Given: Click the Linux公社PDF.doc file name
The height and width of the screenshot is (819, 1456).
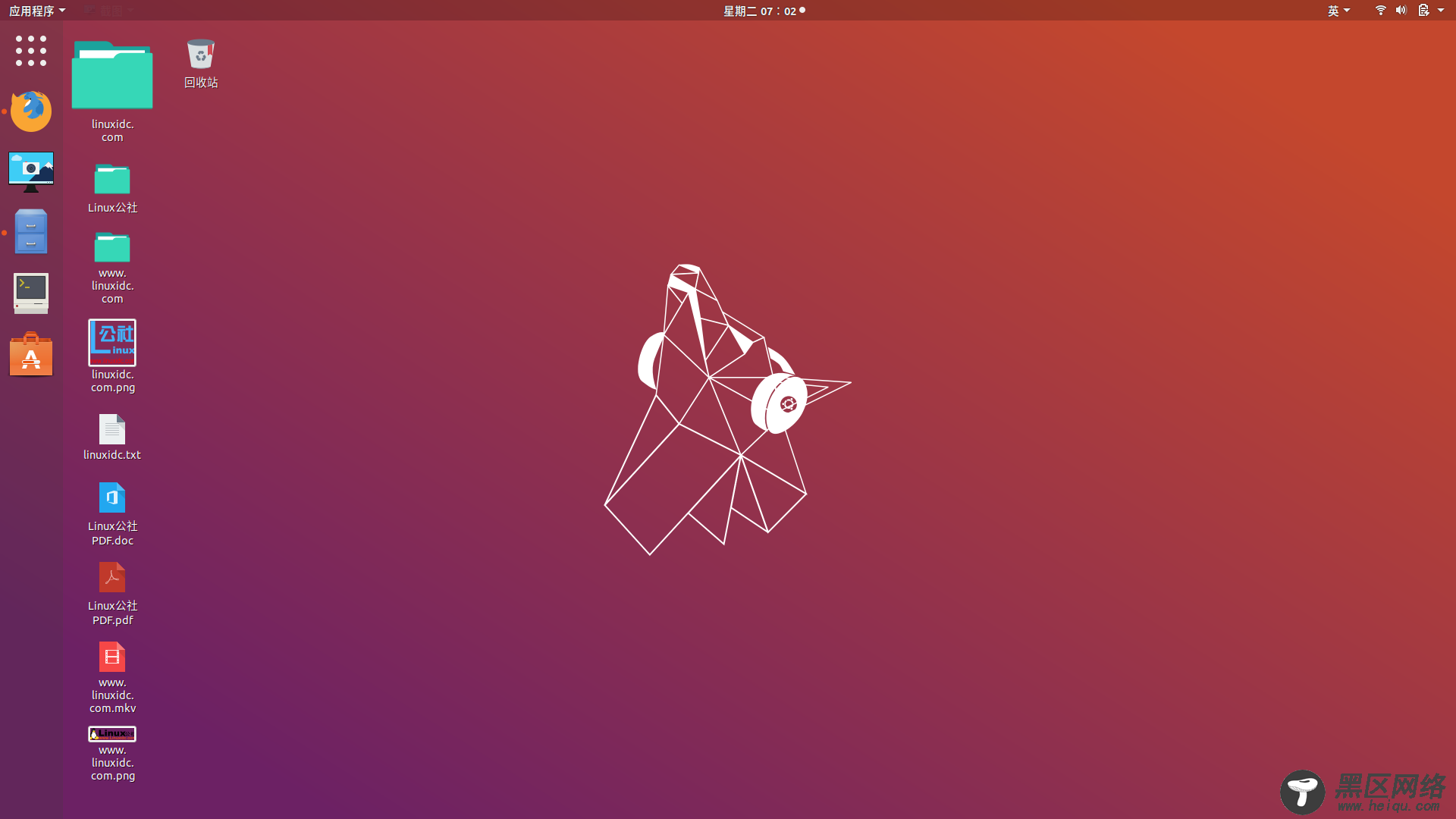Looking at the screenshot, I should pos(112,533).
